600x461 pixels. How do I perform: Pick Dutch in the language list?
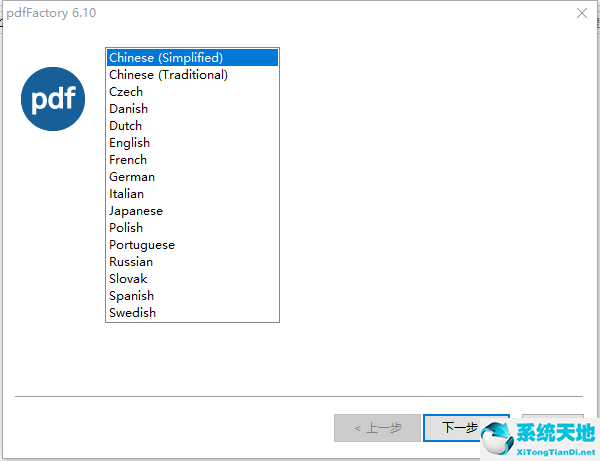pyautogui.click(x=192, y=125)
